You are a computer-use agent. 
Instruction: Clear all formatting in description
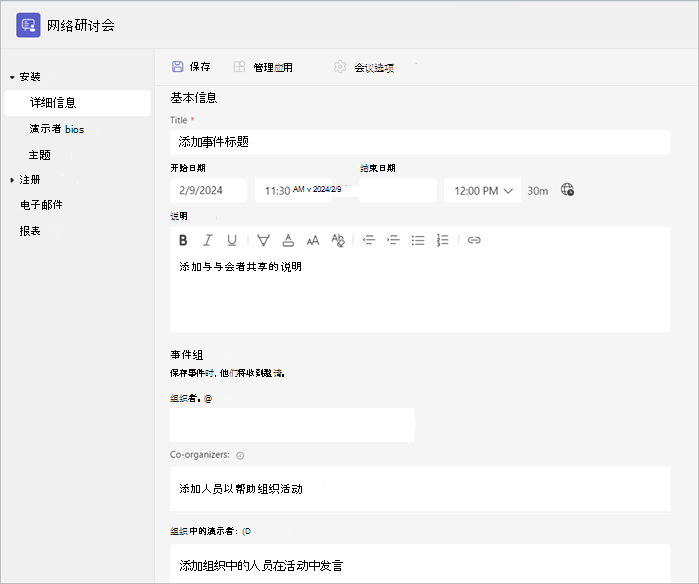pos(338,240)
